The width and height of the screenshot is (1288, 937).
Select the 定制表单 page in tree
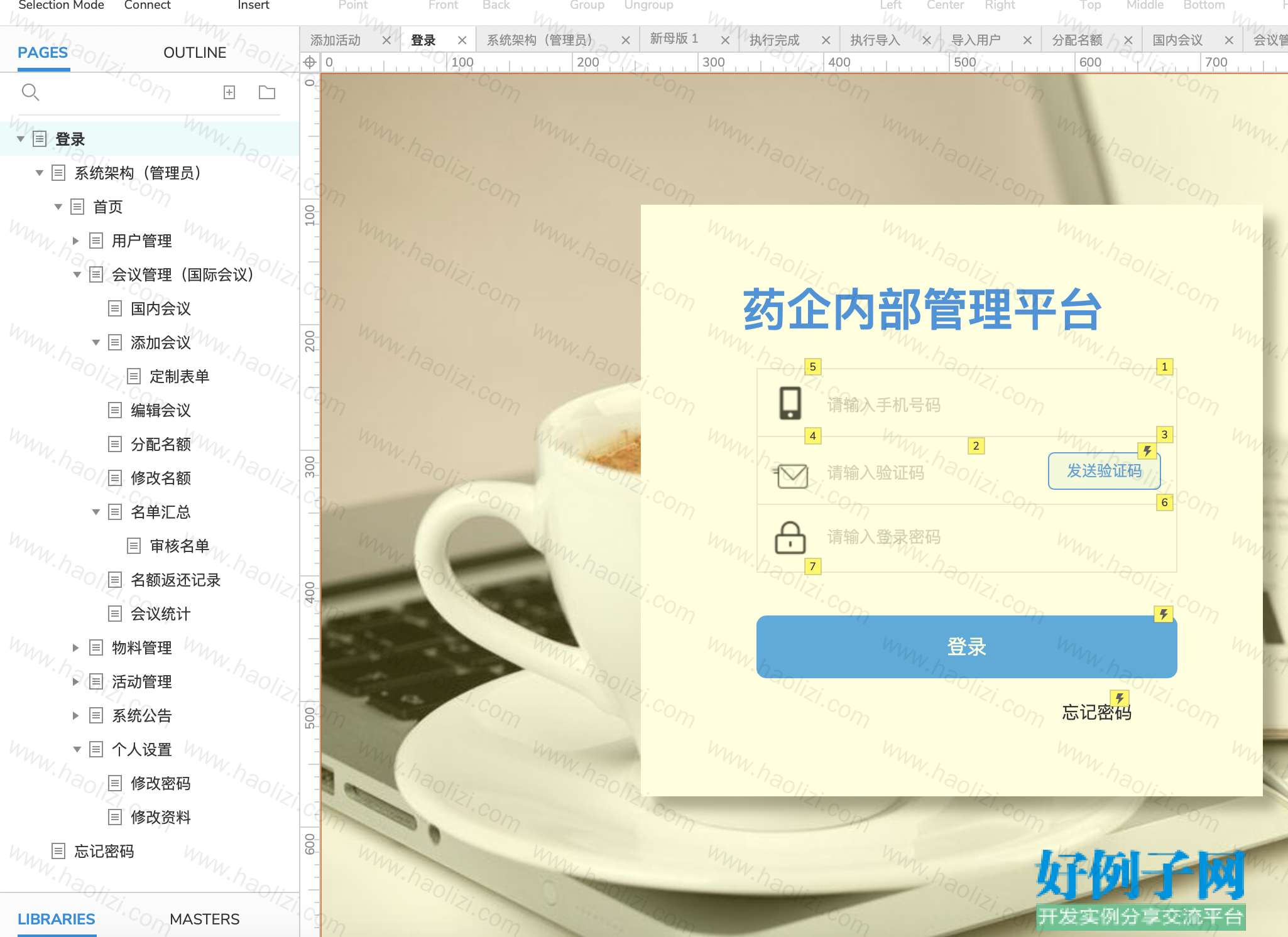click(x=180, y=376)
